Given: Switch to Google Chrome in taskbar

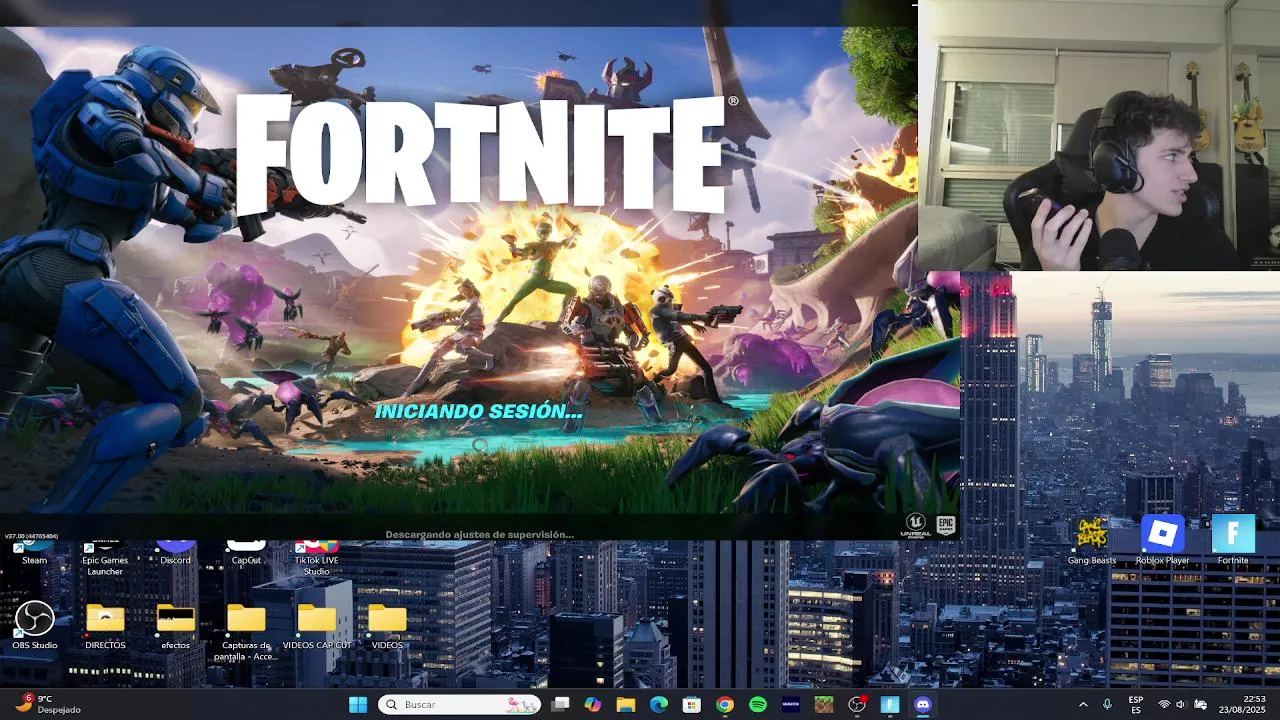Looking at the screenshot, I should click(725, 704).
